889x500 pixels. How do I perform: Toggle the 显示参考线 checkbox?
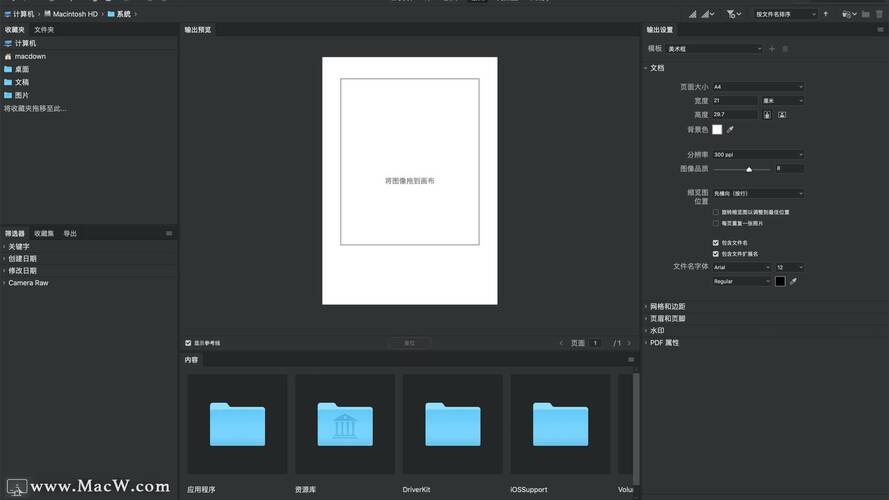188,343
